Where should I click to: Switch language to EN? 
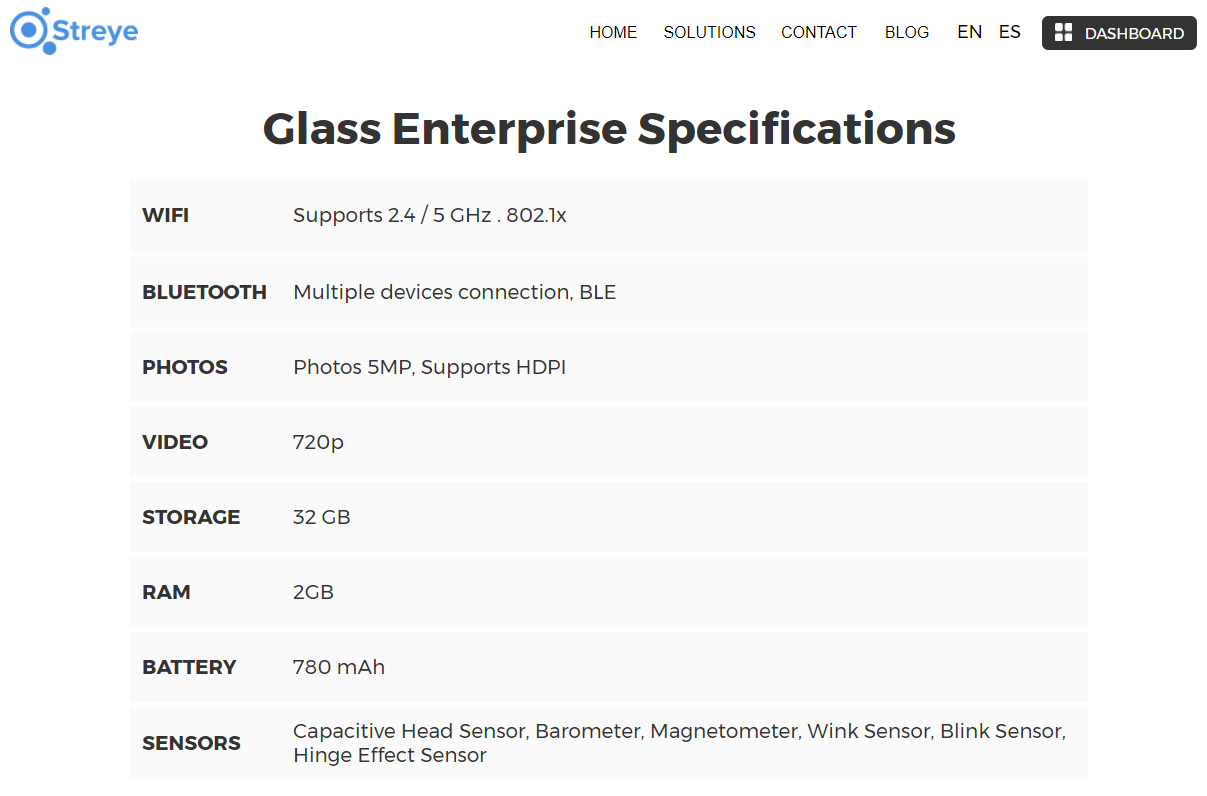[x=970, y=32]
